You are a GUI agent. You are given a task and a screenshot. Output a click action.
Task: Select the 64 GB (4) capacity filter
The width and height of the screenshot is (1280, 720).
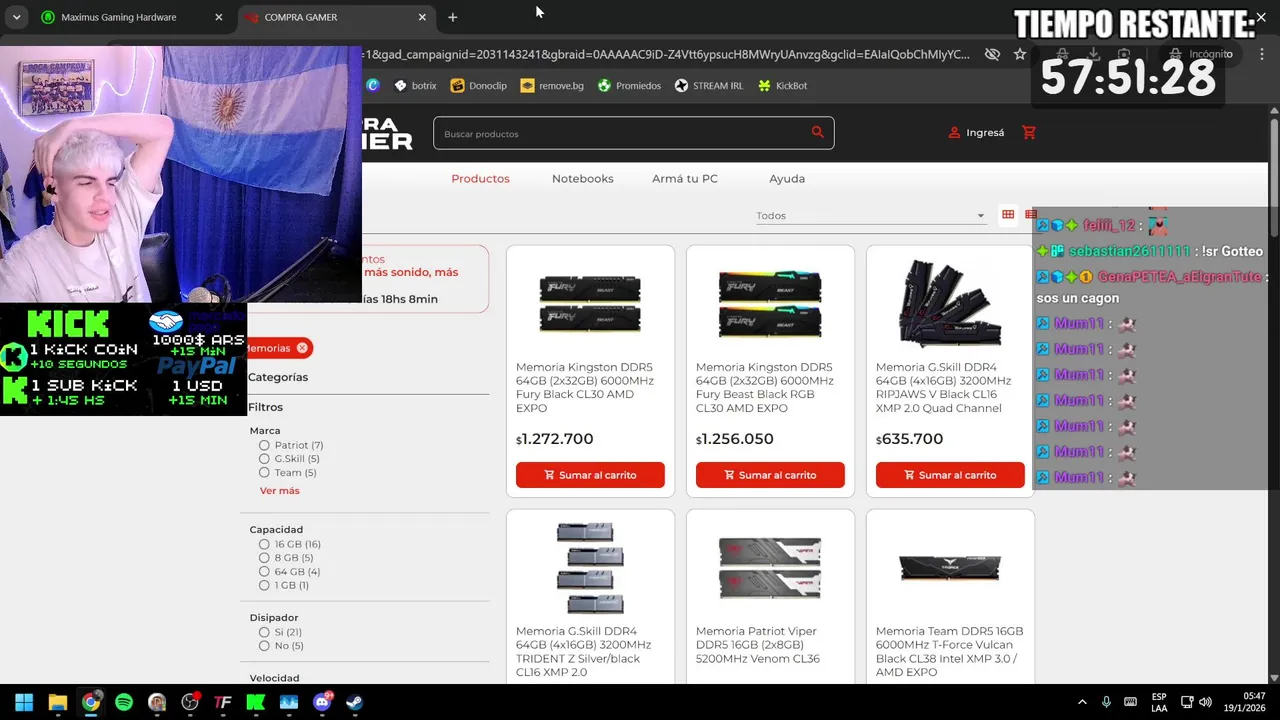pyautogui.click(x=264, y=572)
